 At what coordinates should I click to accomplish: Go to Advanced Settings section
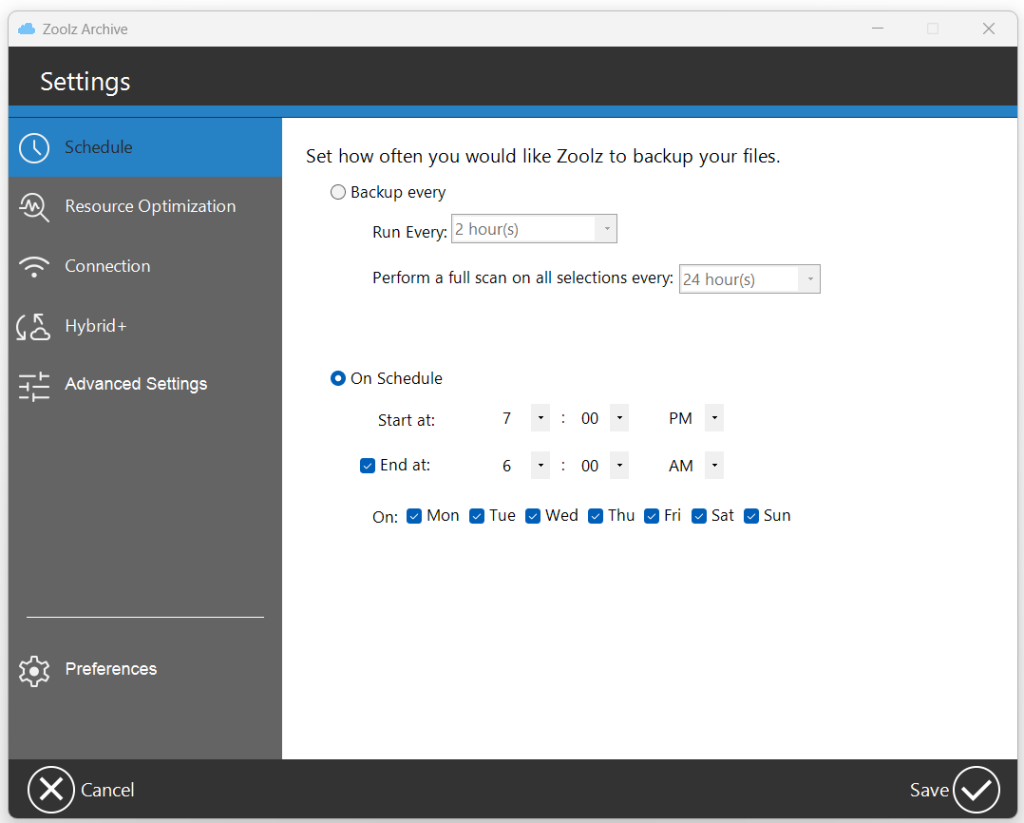point(135,384)
